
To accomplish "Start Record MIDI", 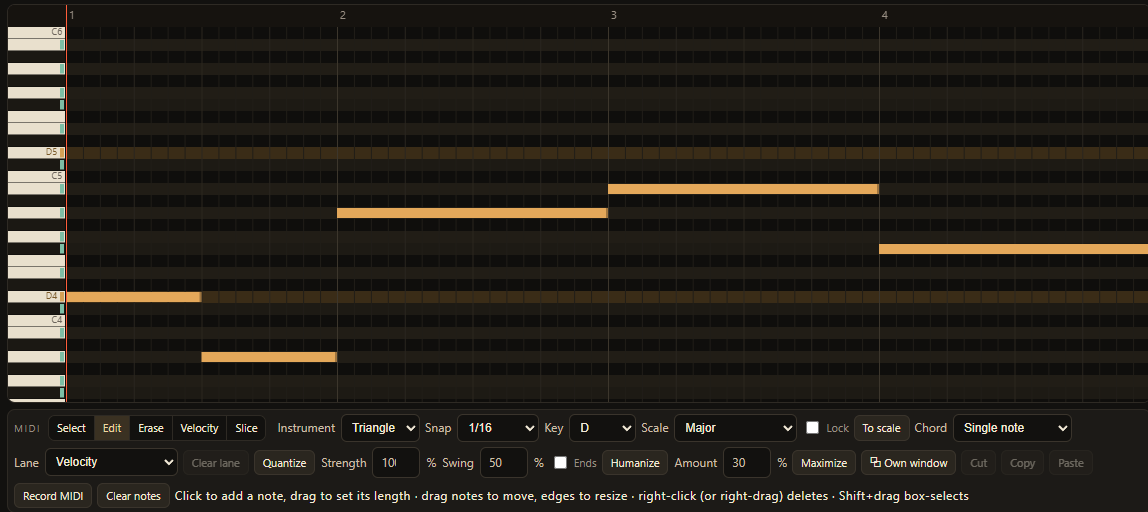I will coord(53,496).
